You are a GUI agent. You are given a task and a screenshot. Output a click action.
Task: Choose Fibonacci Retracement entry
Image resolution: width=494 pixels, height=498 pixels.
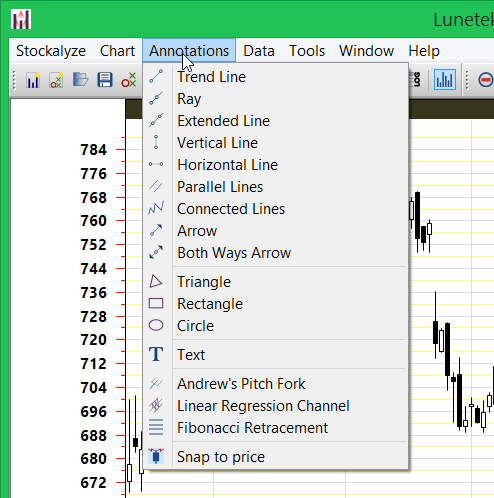[275, 428]
